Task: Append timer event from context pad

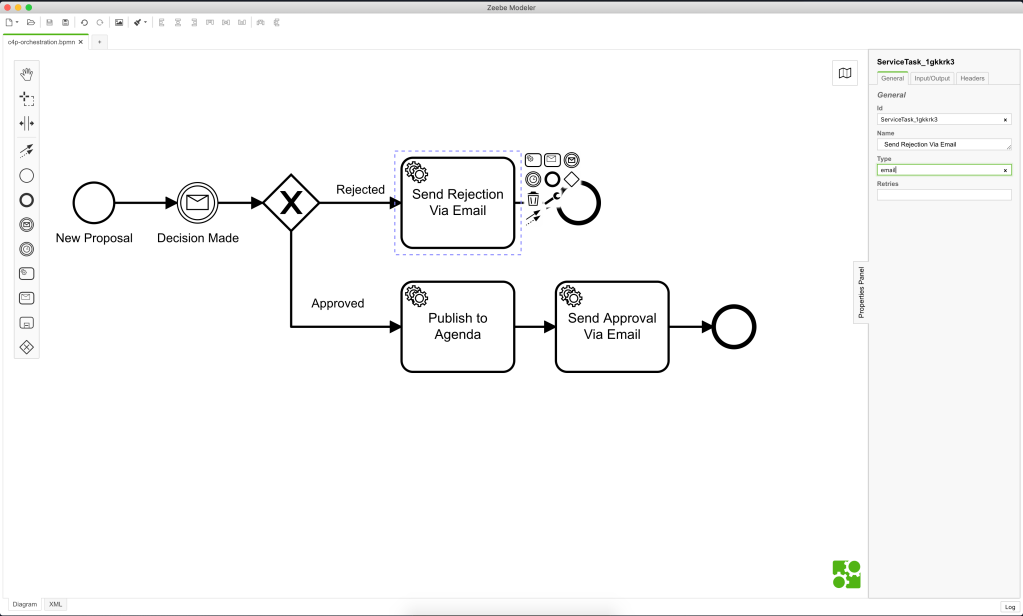Action: [x=533, y=179]
